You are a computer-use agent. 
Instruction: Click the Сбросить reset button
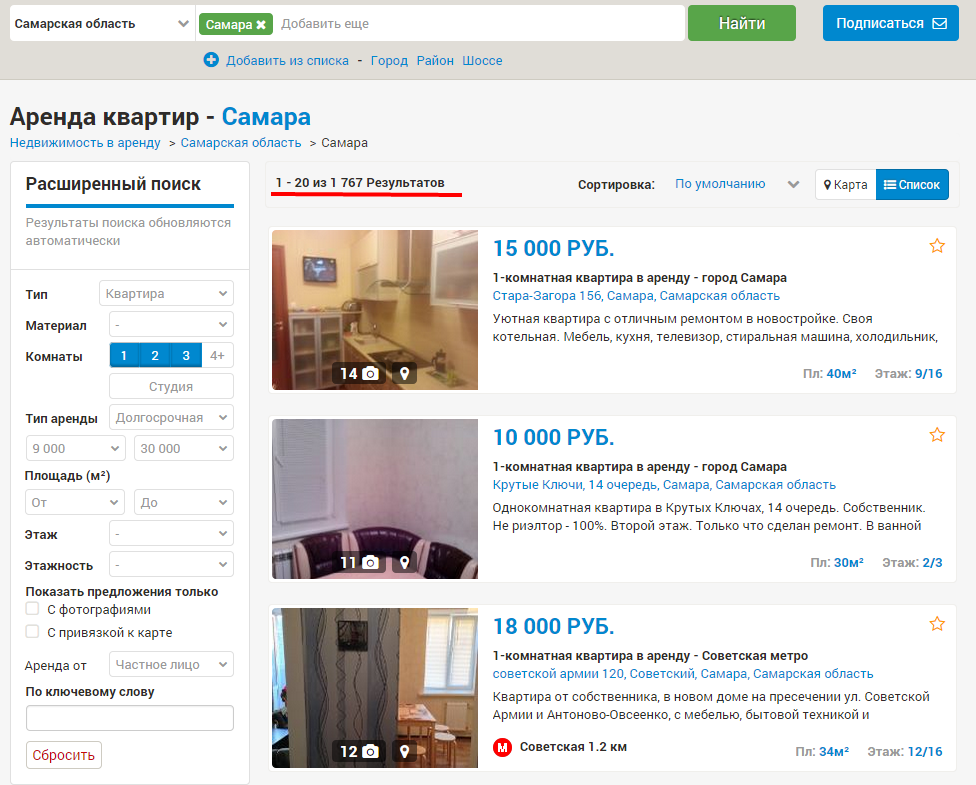tap(64, 755)
